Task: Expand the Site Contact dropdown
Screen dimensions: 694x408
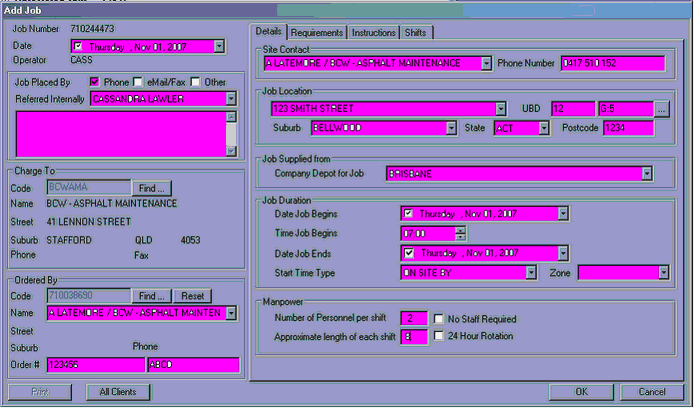Action: click(x=486, y=63)
